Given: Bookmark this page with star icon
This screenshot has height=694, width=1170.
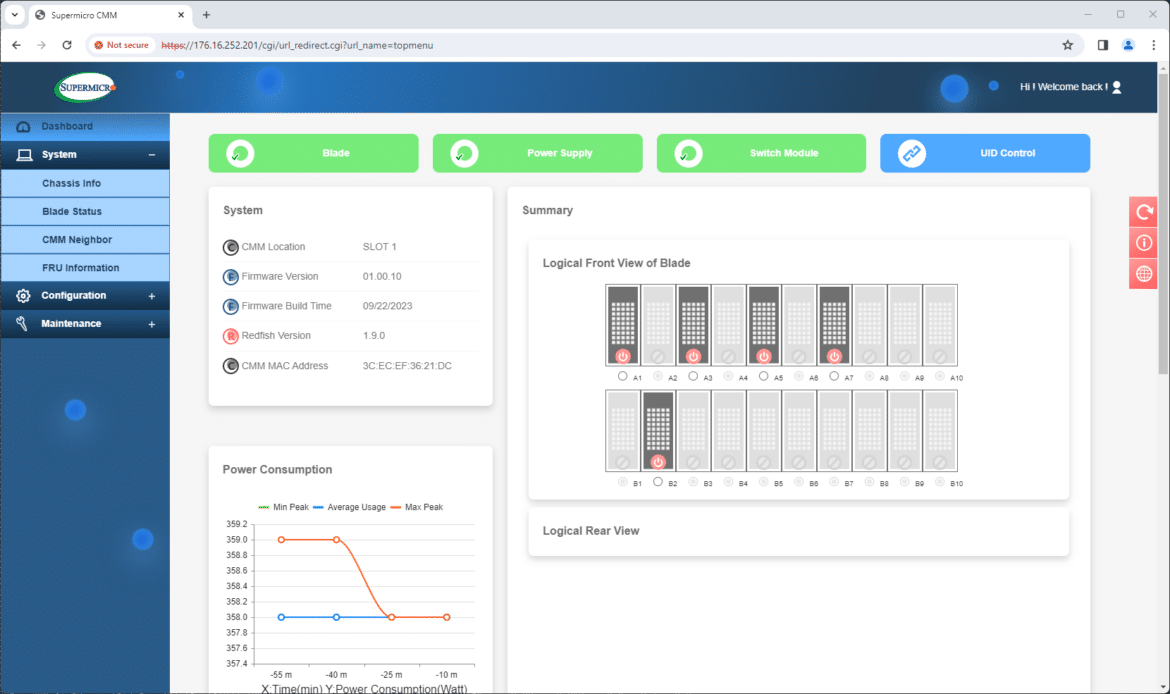Looking at the screenshot, I should coord(1068,45).
